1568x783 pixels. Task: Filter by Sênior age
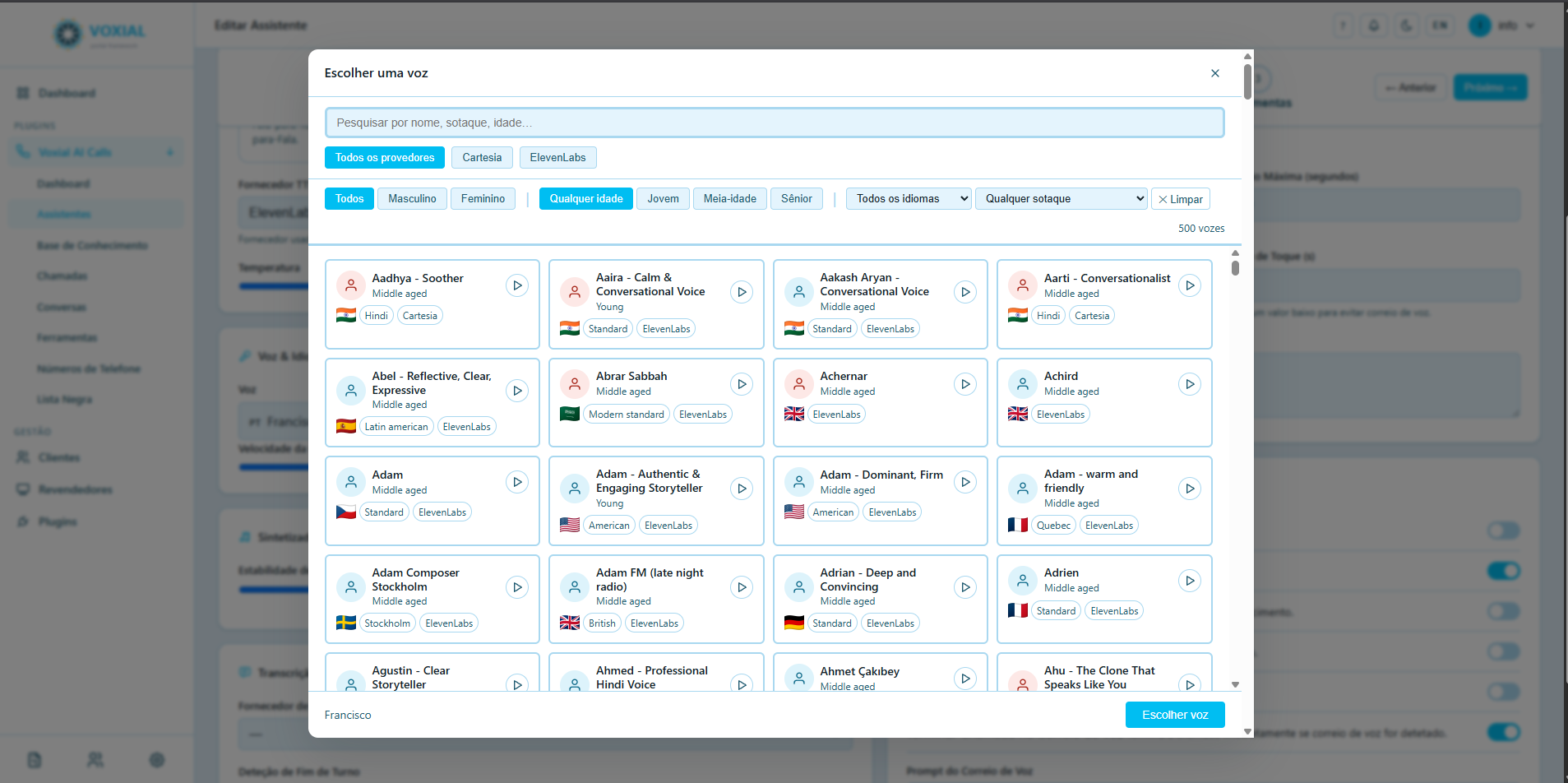point(797,199)
